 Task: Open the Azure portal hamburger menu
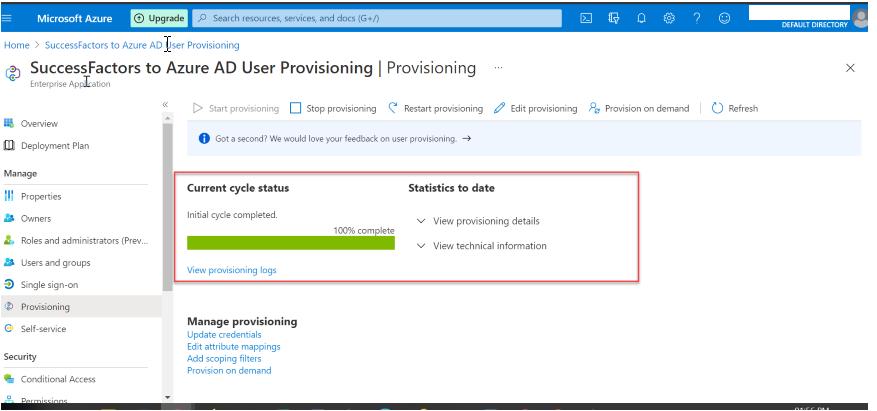point(7,18)
